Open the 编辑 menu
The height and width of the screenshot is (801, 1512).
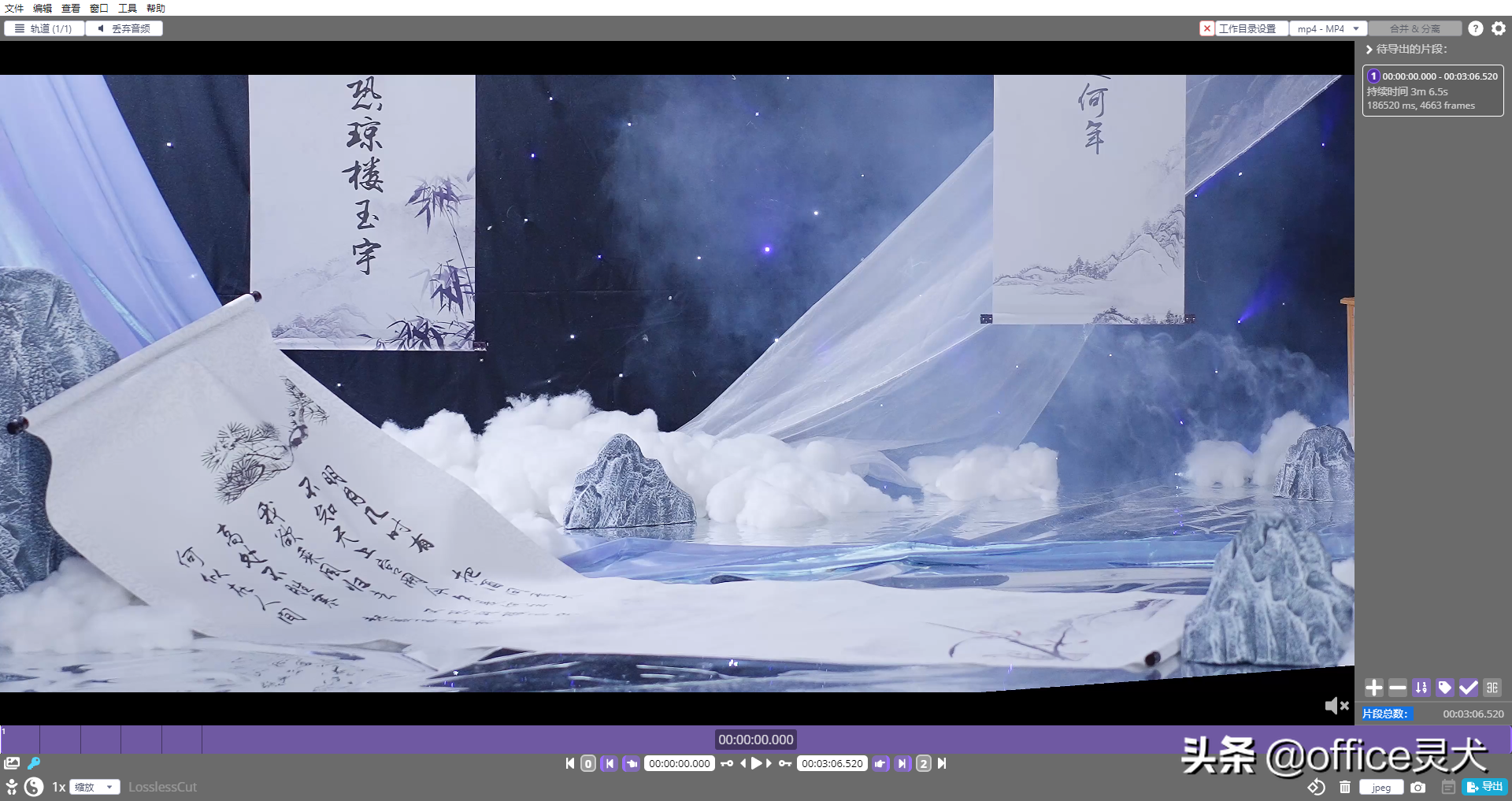[43, 8]
